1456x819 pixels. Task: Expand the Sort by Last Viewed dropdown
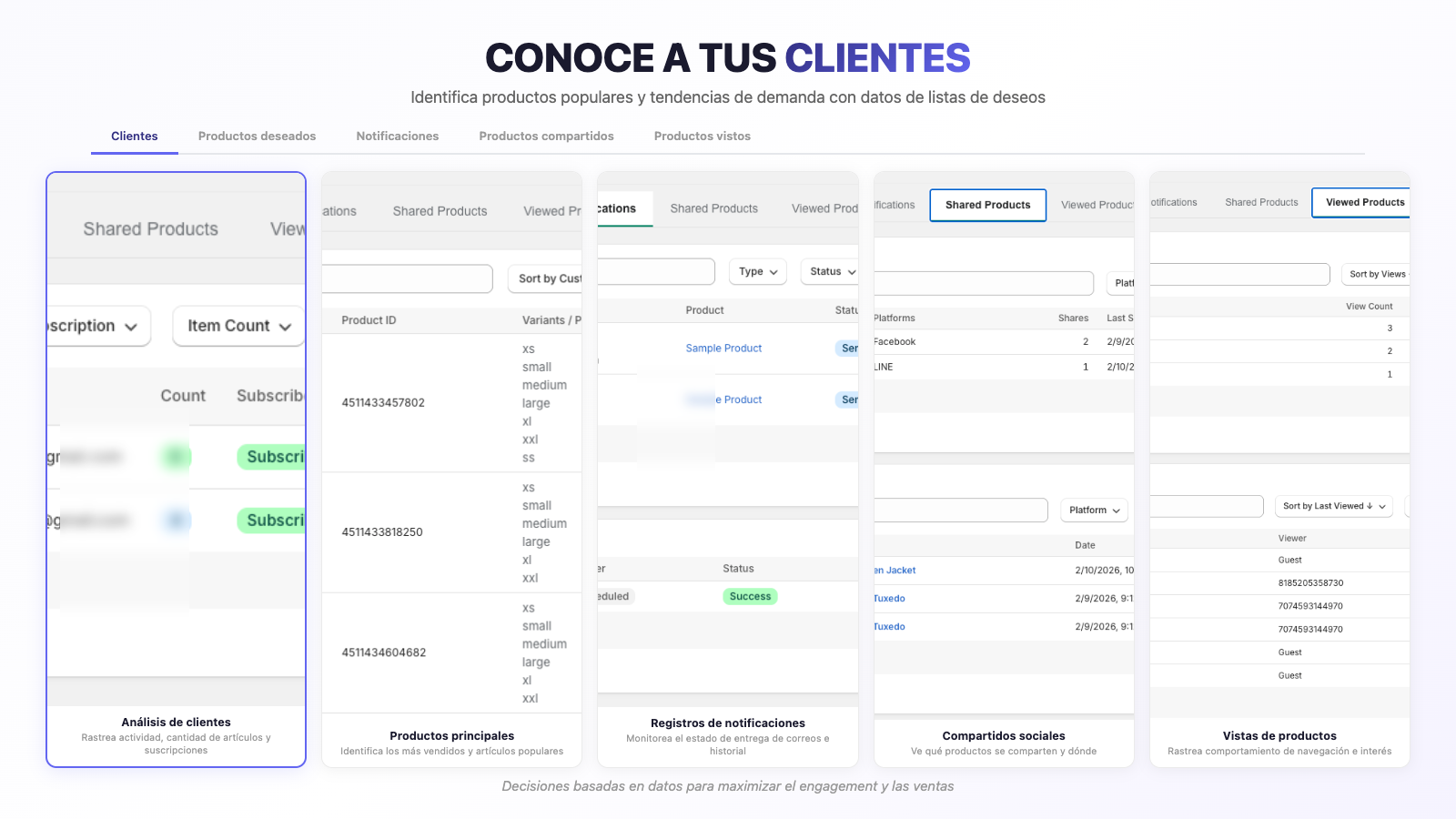click(x=1333, y=506)
